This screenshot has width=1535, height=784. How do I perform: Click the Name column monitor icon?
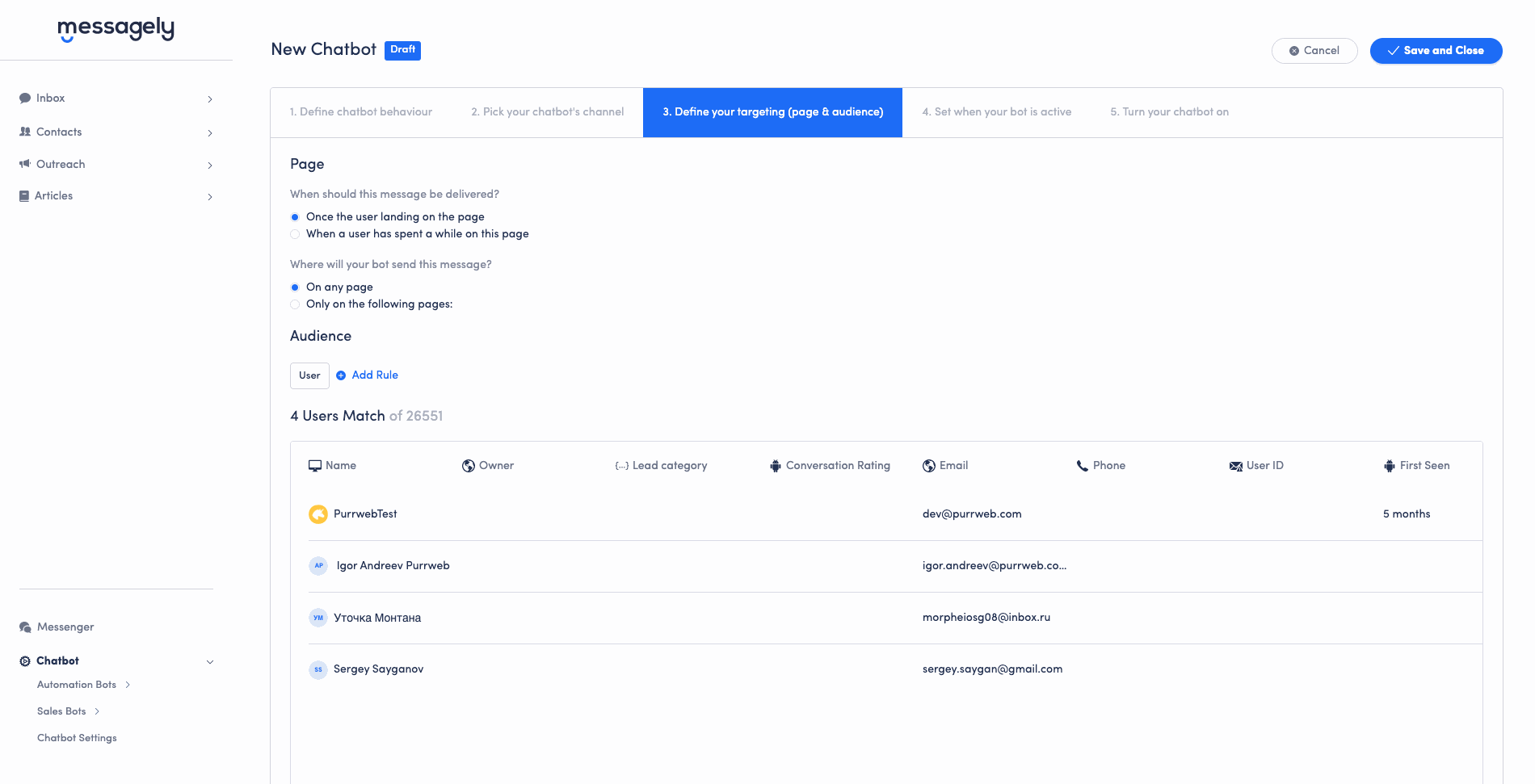315,466
